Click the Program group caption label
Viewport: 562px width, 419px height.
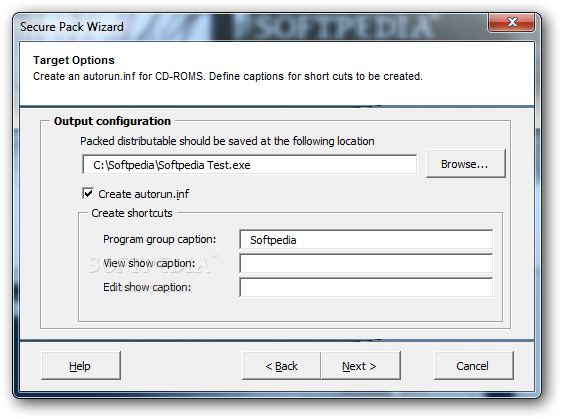(159, 239)
